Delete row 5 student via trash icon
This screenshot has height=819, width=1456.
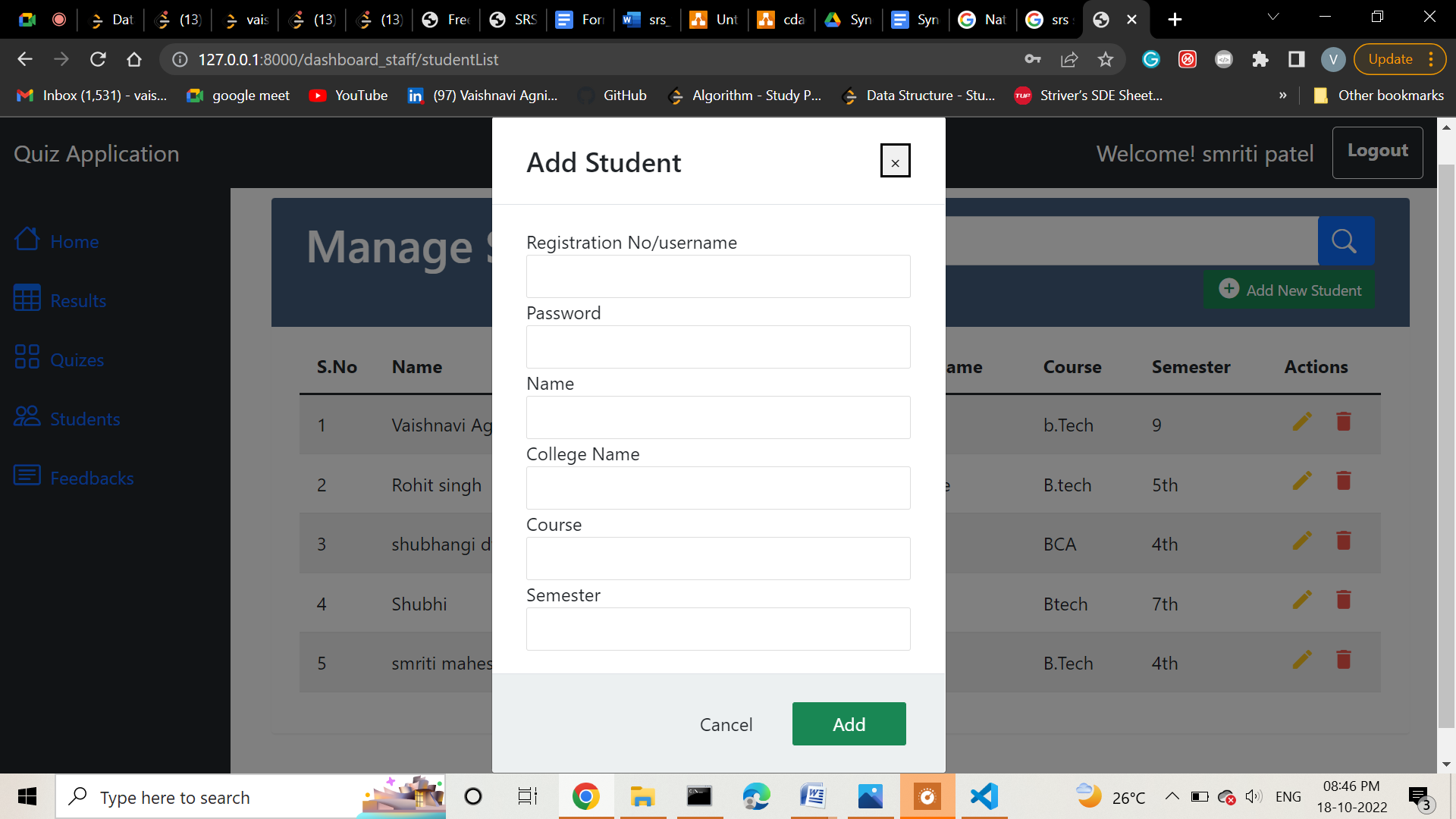(1343, 660)
